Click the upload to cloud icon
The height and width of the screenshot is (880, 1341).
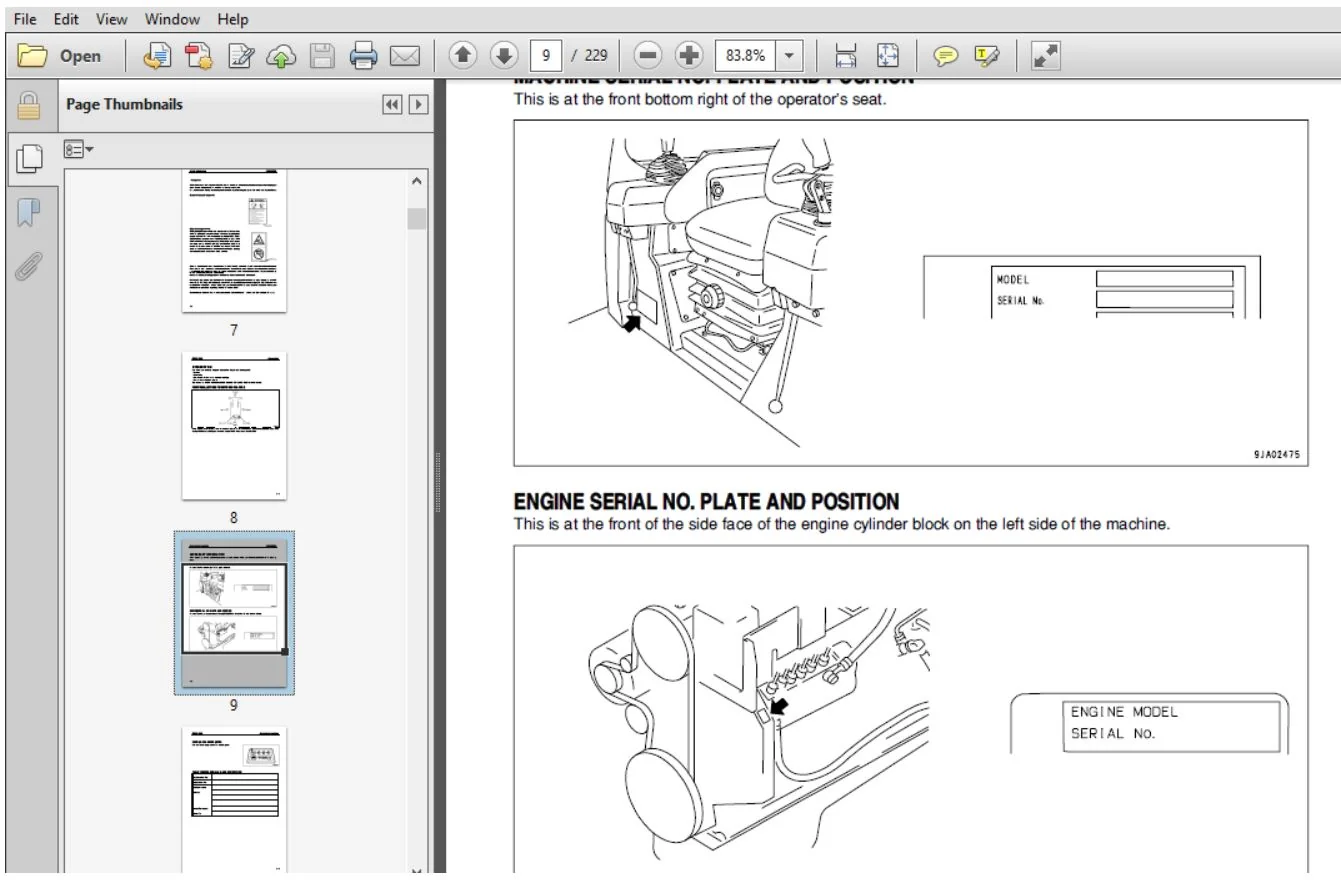(x=280, y=56)
